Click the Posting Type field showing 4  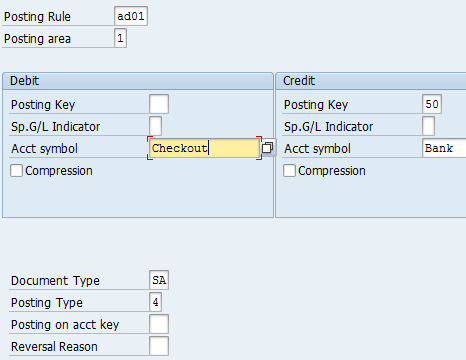155,302
